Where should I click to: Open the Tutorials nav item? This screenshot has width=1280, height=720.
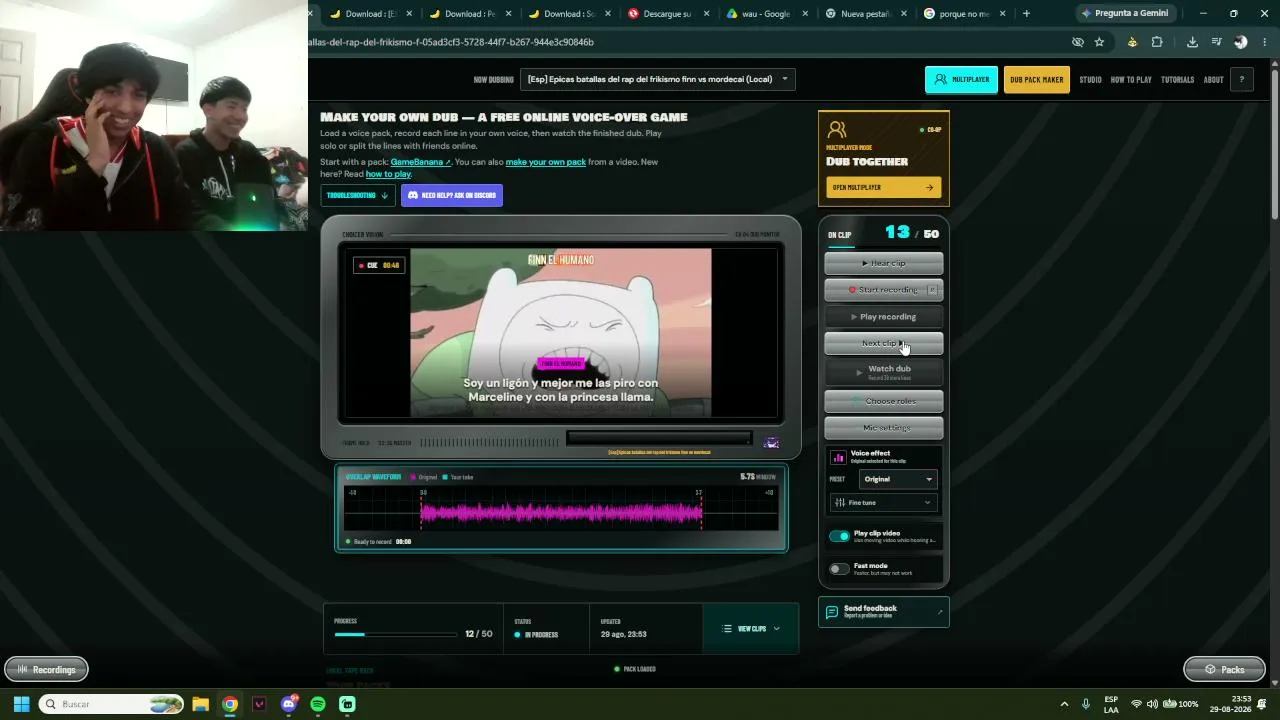(x=1177, y=80)
